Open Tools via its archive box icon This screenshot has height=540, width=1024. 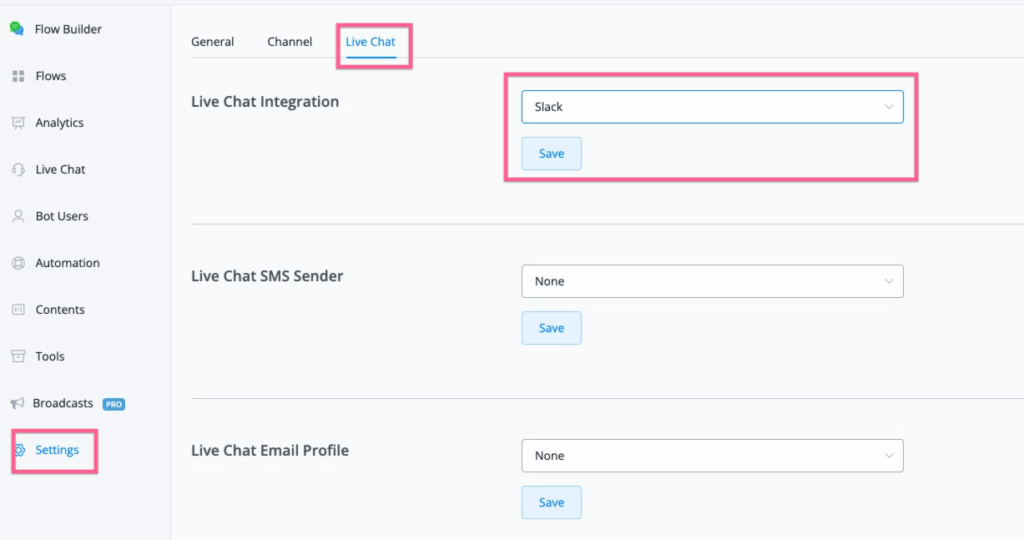[18, 356]
